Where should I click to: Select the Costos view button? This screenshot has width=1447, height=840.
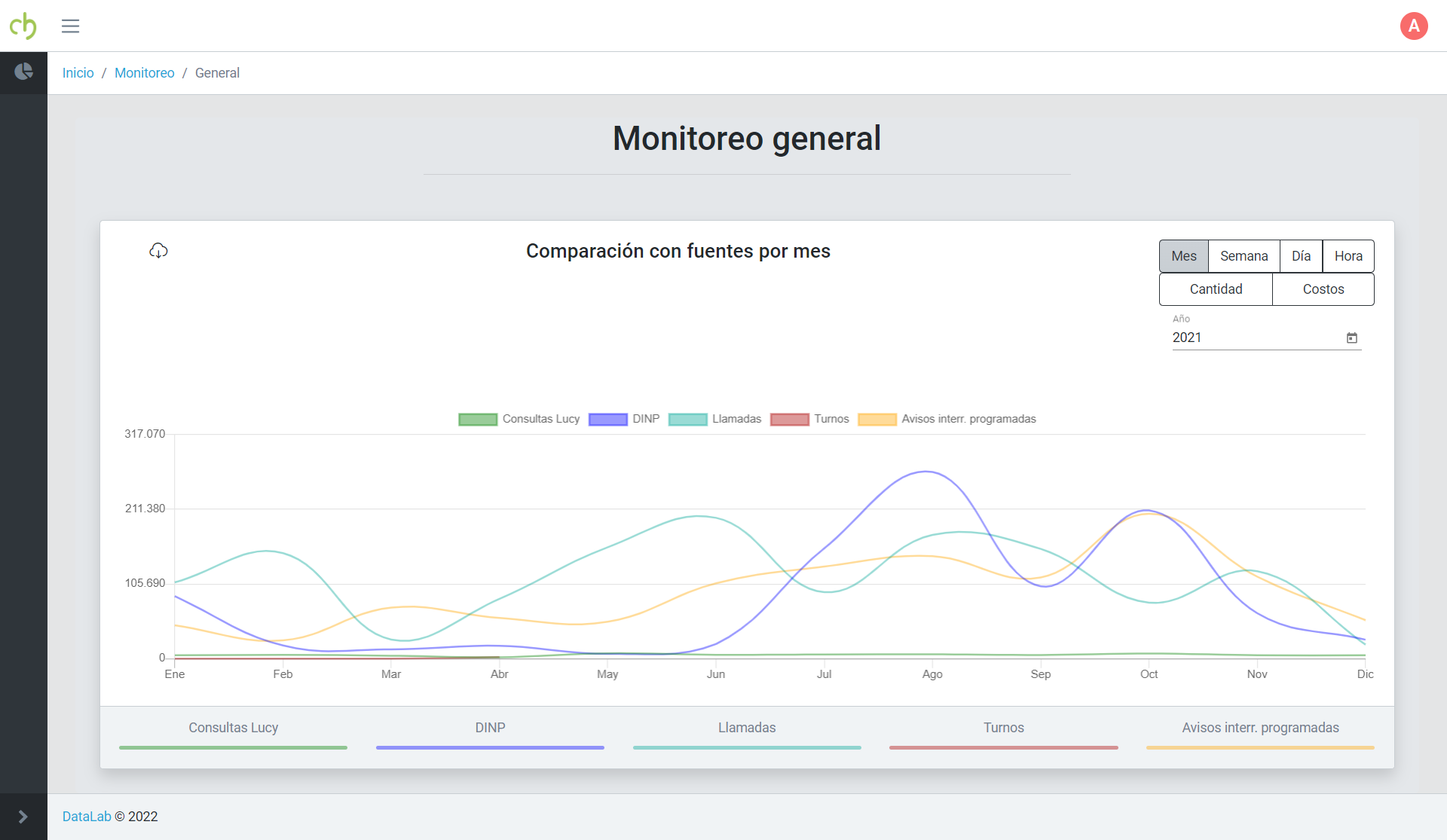(1323, 289)
